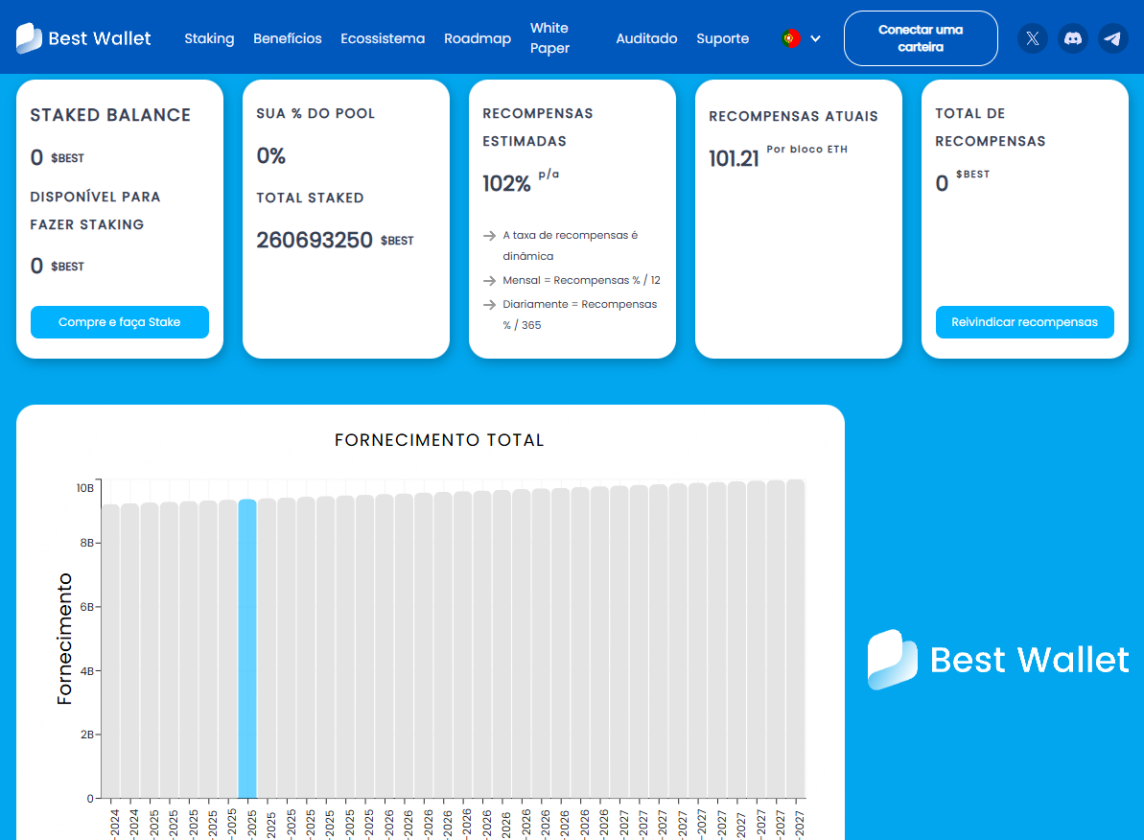1144x840 pixels.
Task: Open the Roadmap menu item
Action: tap(477, 38)
